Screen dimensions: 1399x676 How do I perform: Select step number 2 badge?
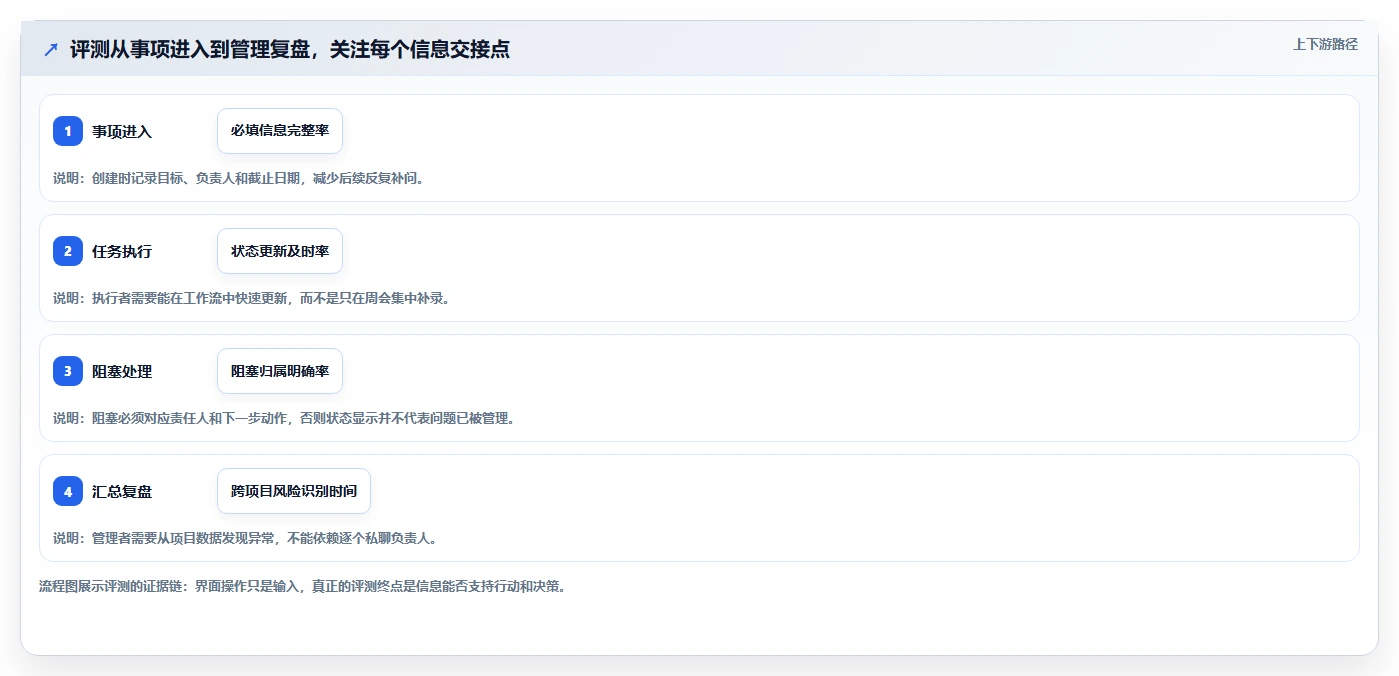pyautogui.click(x=68, y=251)
